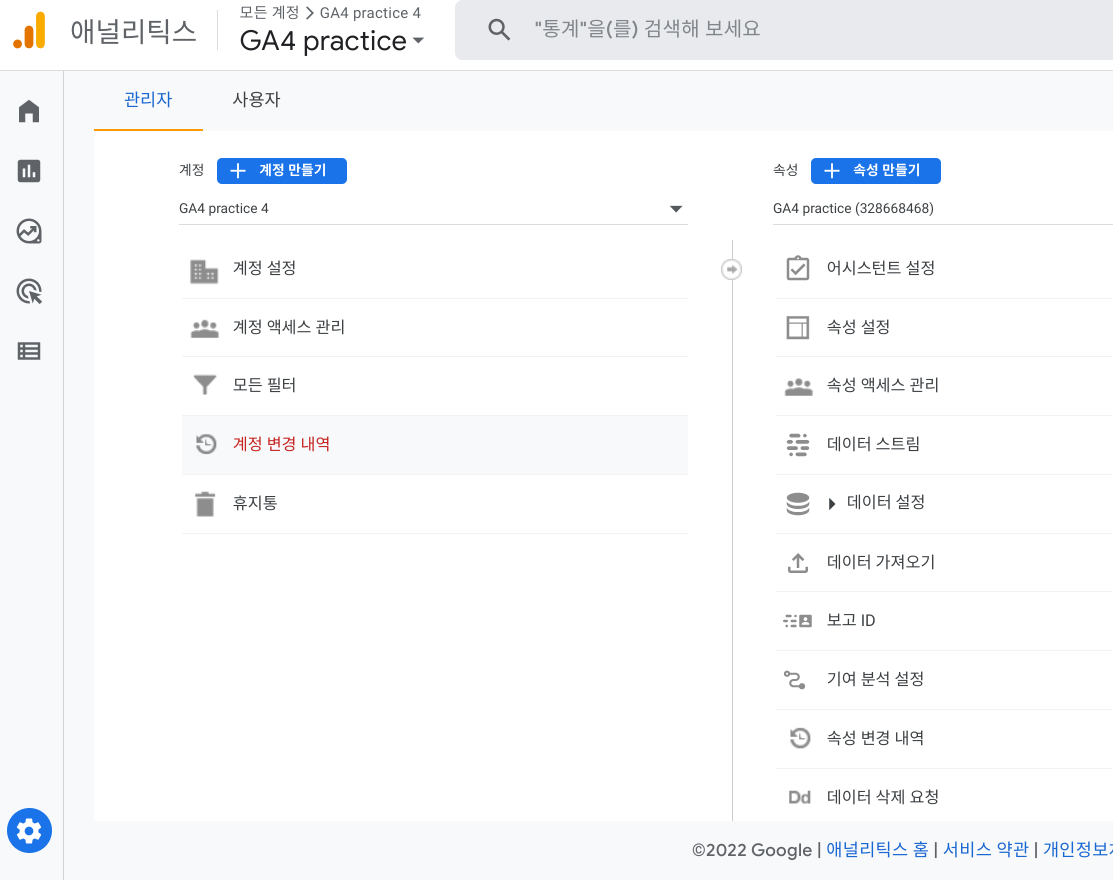Click the checkbox icon for 어시스턴트 설정
Screen dimensions: 1113x880
(x=798, y=268)
